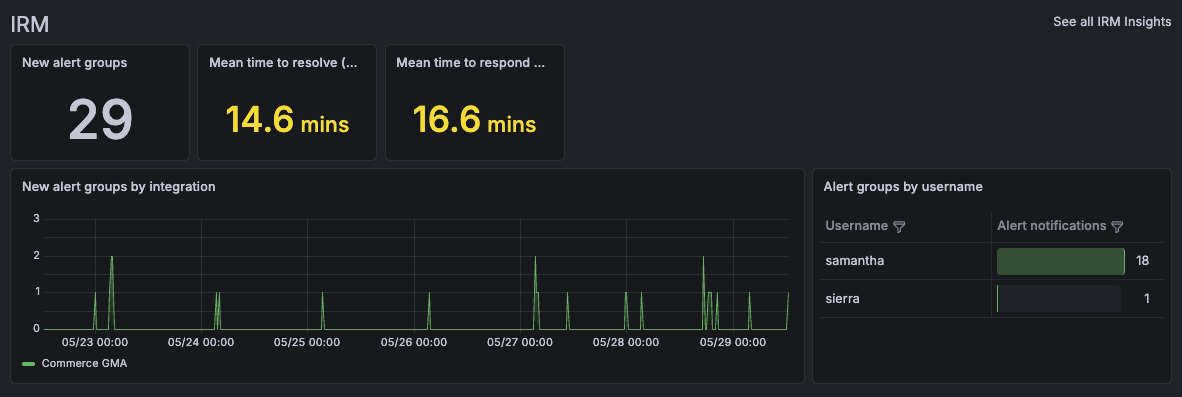Click the 05/27 00:00 axis label

520,342
